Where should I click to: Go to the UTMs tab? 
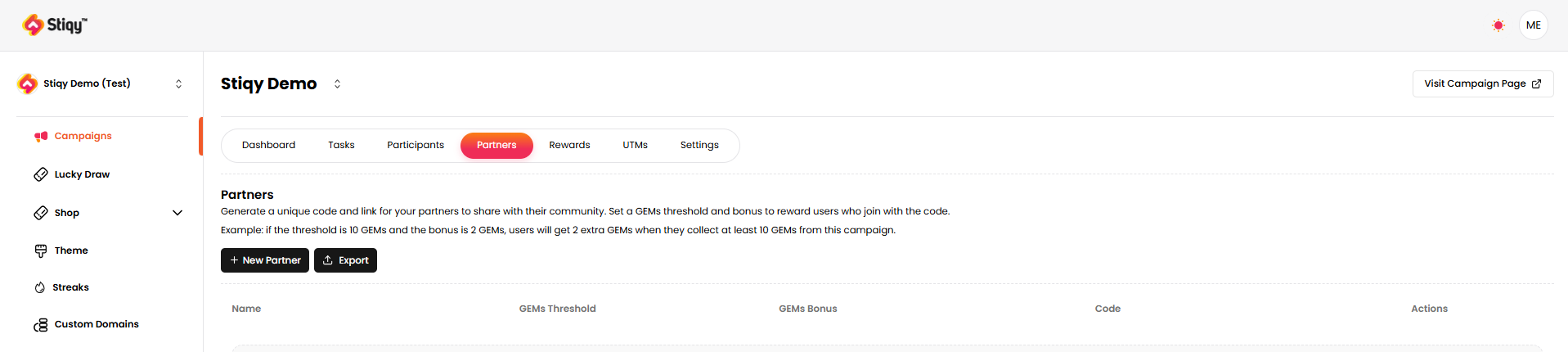click(635, 145)
